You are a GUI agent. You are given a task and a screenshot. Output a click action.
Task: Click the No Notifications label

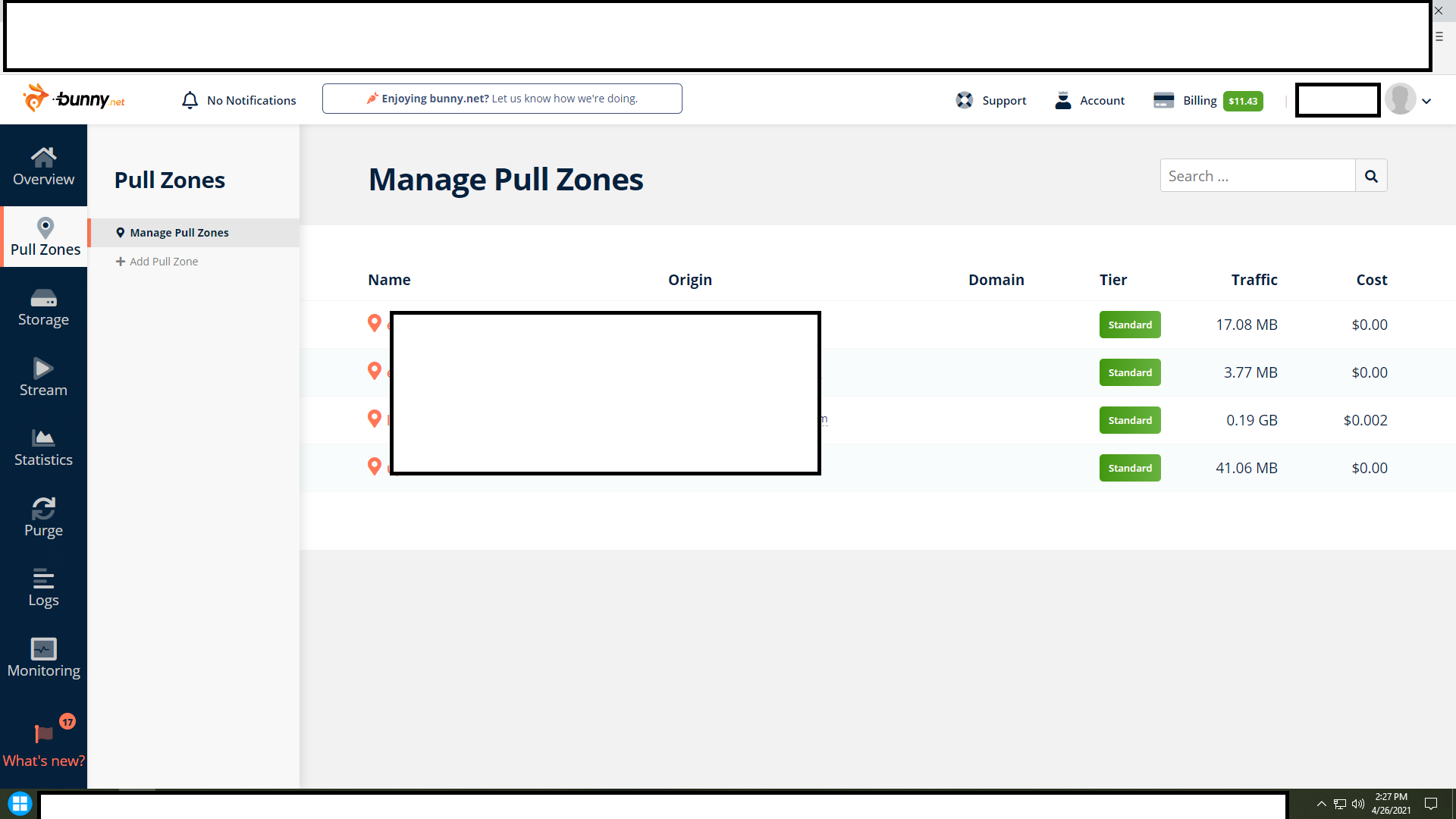pos(252,100)
